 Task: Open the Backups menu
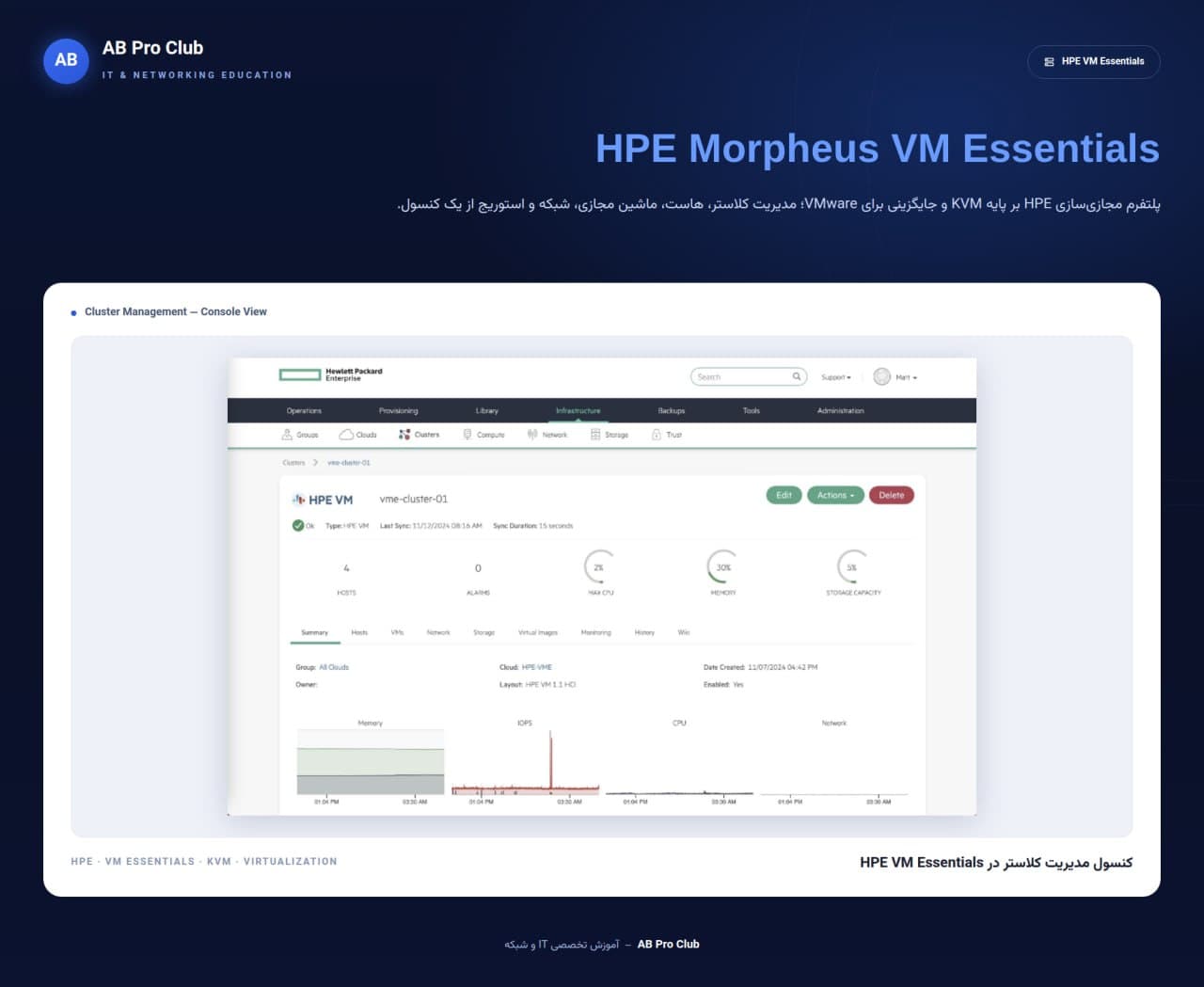[x=672, y=411]
